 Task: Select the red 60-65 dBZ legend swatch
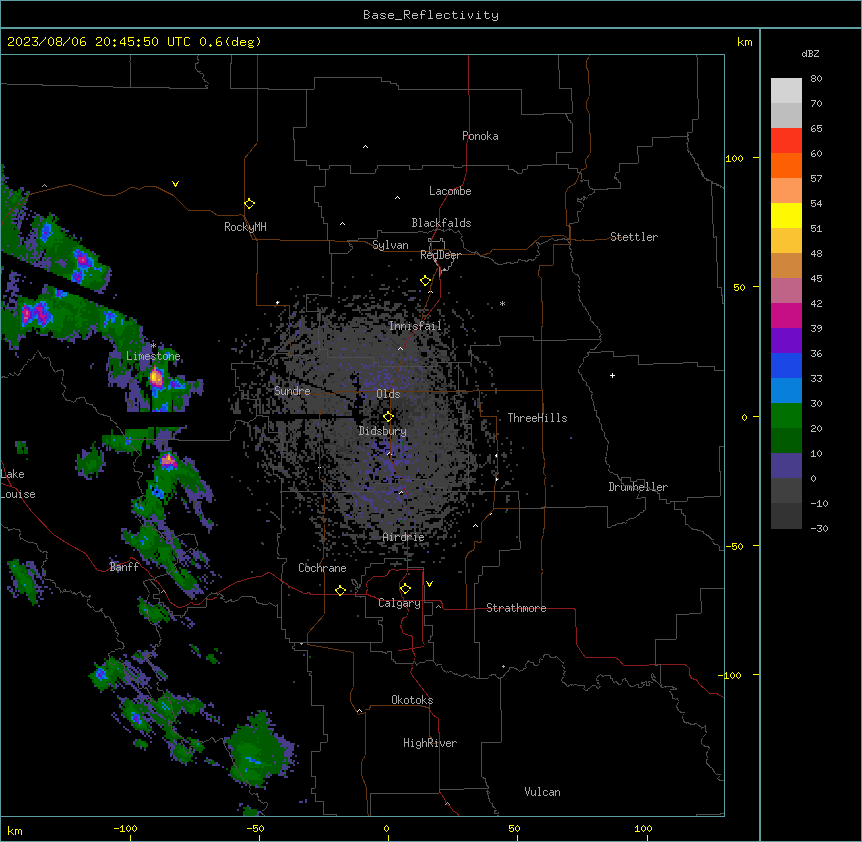click(x=786, y=140)
